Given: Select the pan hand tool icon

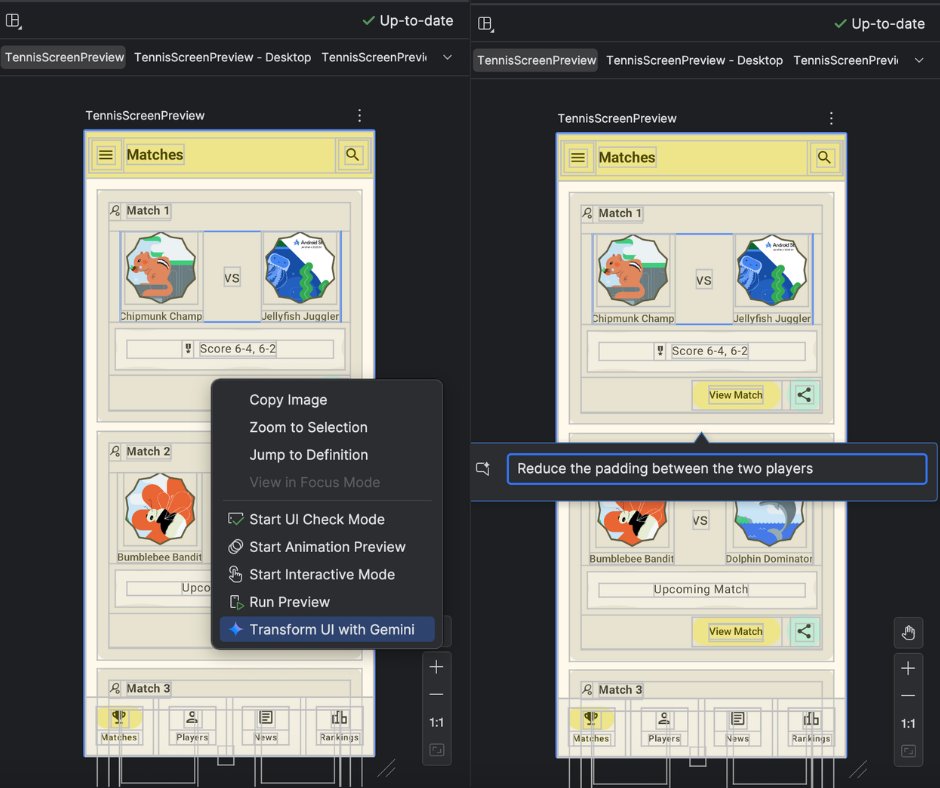Looking at the screenshot, I should point(908,632).
